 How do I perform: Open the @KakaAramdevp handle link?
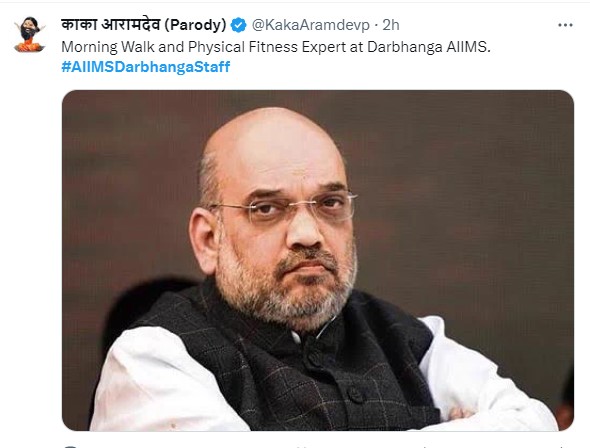click(310, 25)
